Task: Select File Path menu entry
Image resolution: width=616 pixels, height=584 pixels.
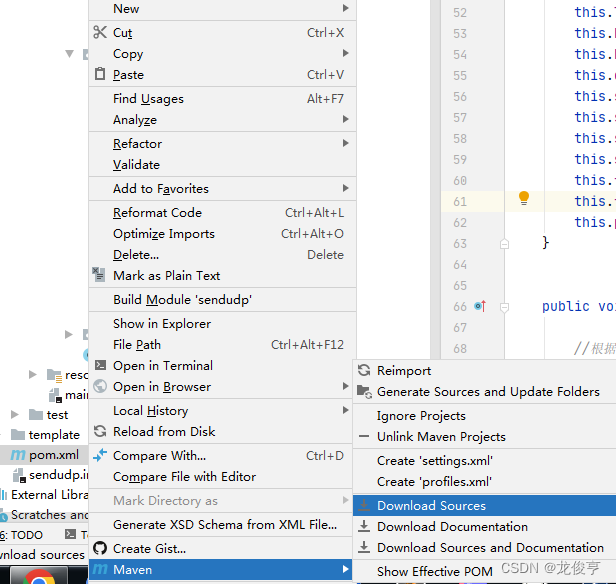Action: 222,344
